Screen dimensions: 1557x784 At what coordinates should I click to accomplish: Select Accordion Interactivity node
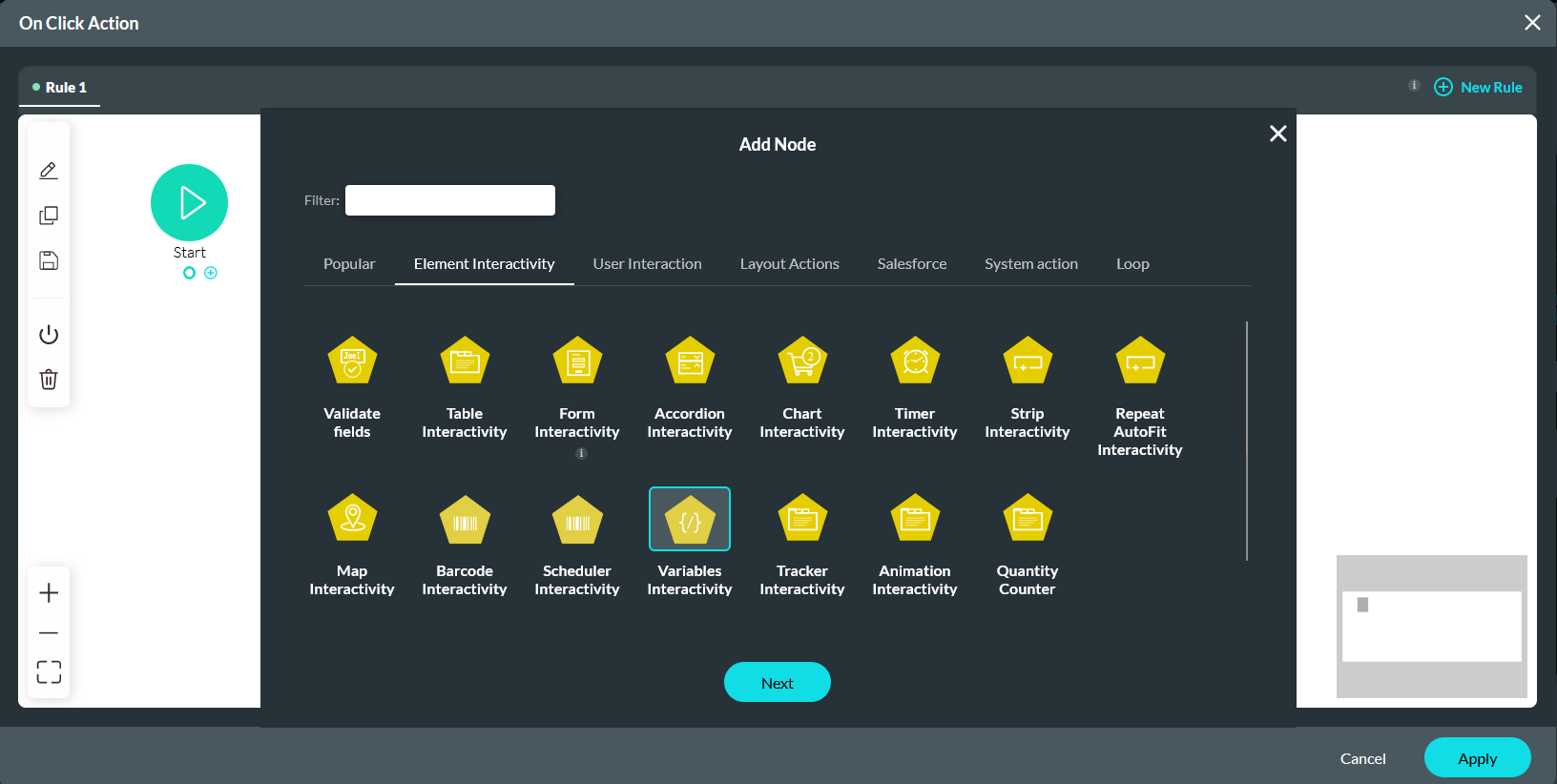tap(690, 361)
